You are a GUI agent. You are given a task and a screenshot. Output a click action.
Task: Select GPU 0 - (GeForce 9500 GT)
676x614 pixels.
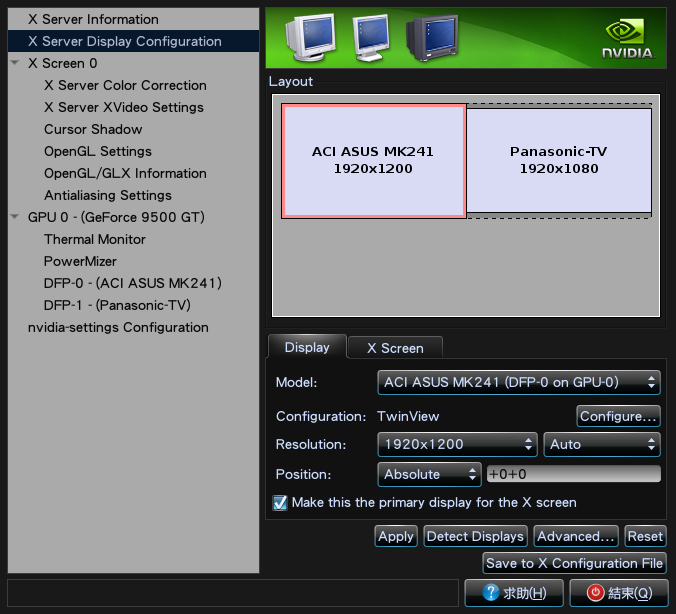(133, 217)
